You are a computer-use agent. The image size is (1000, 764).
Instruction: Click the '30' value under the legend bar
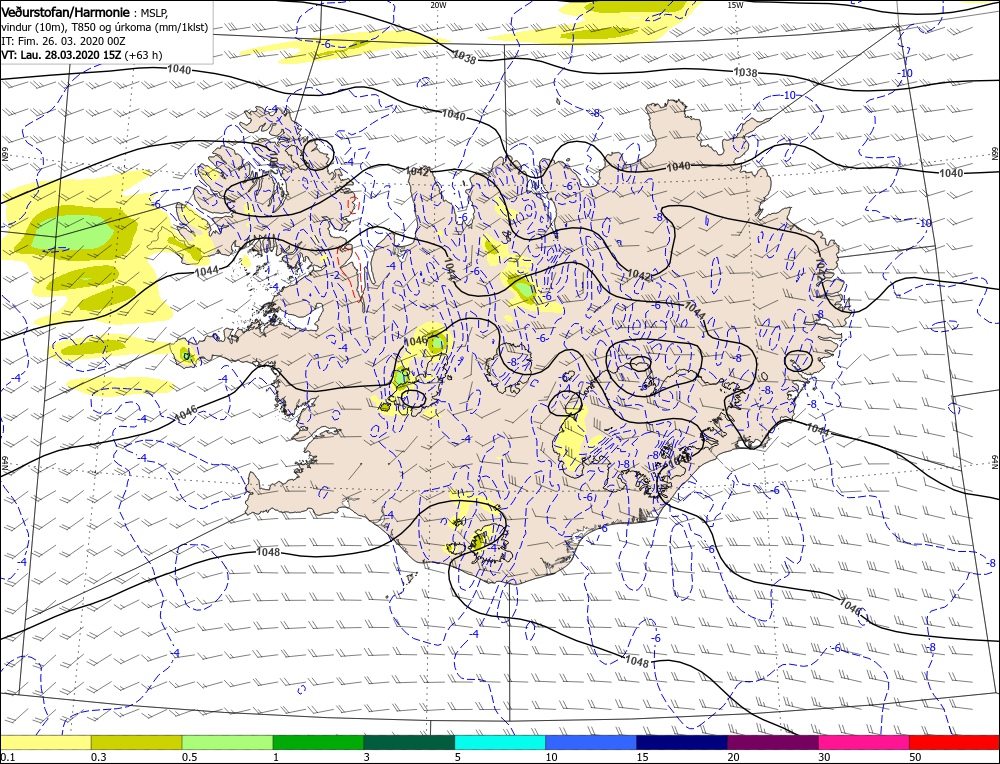click(x=825, y=757)
